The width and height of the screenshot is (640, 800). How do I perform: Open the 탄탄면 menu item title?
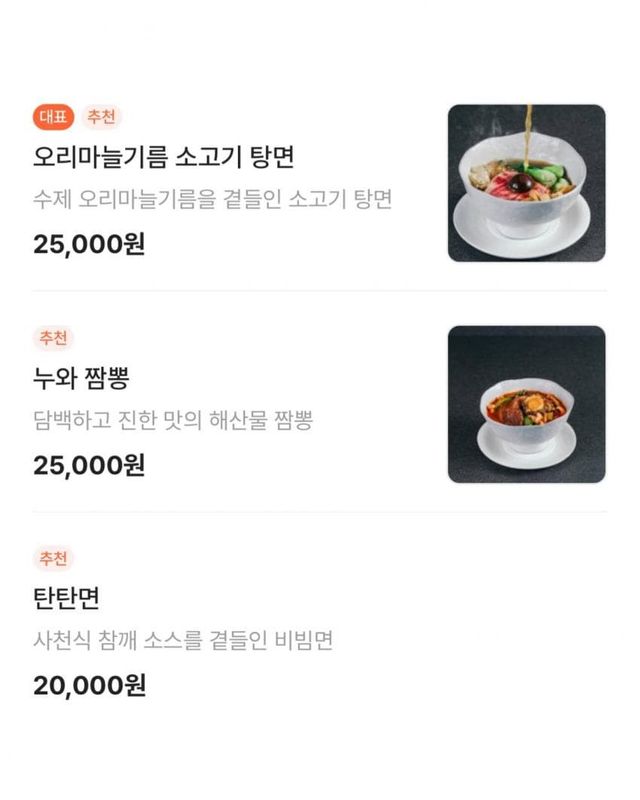coord(66,600)
